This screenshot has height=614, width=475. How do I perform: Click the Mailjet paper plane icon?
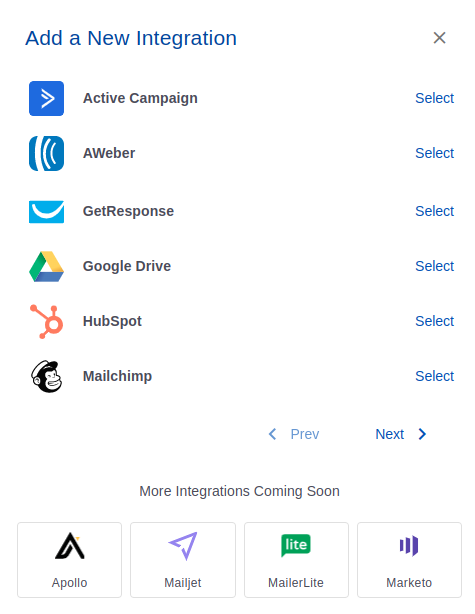[x=182, y=546]
